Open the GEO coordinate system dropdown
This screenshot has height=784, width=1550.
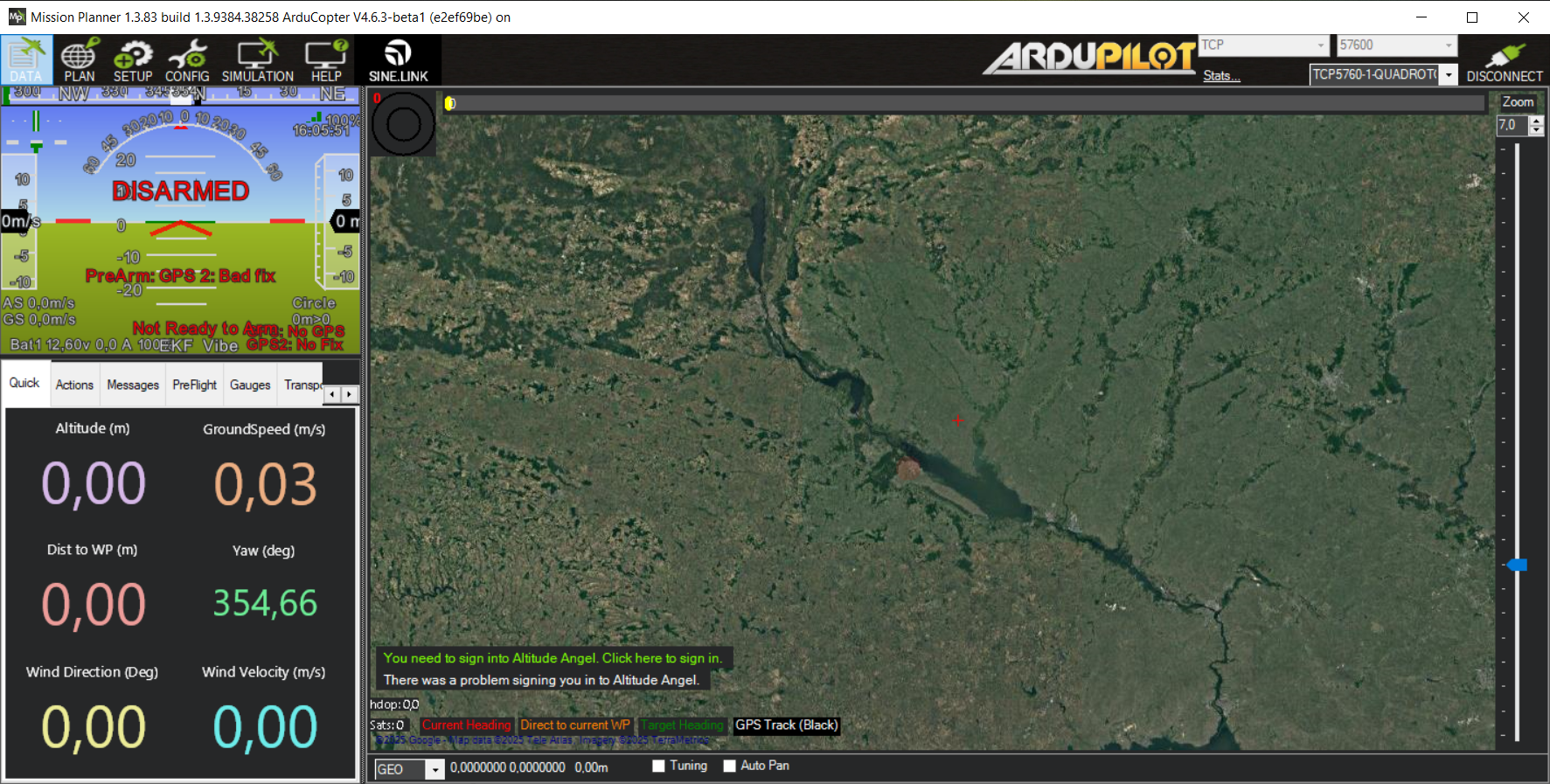pyautogui.click(x=434, y=770)
